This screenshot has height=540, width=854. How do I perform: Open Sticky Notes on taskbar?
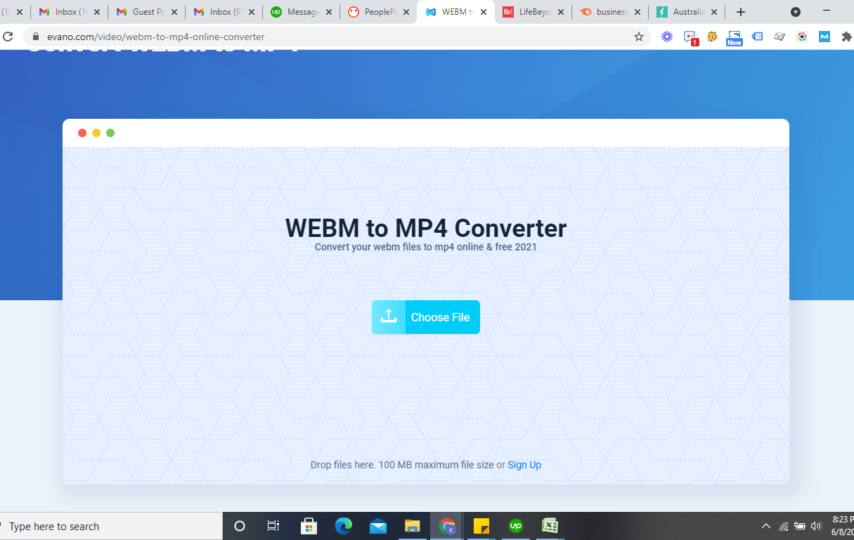click(481, 526)
